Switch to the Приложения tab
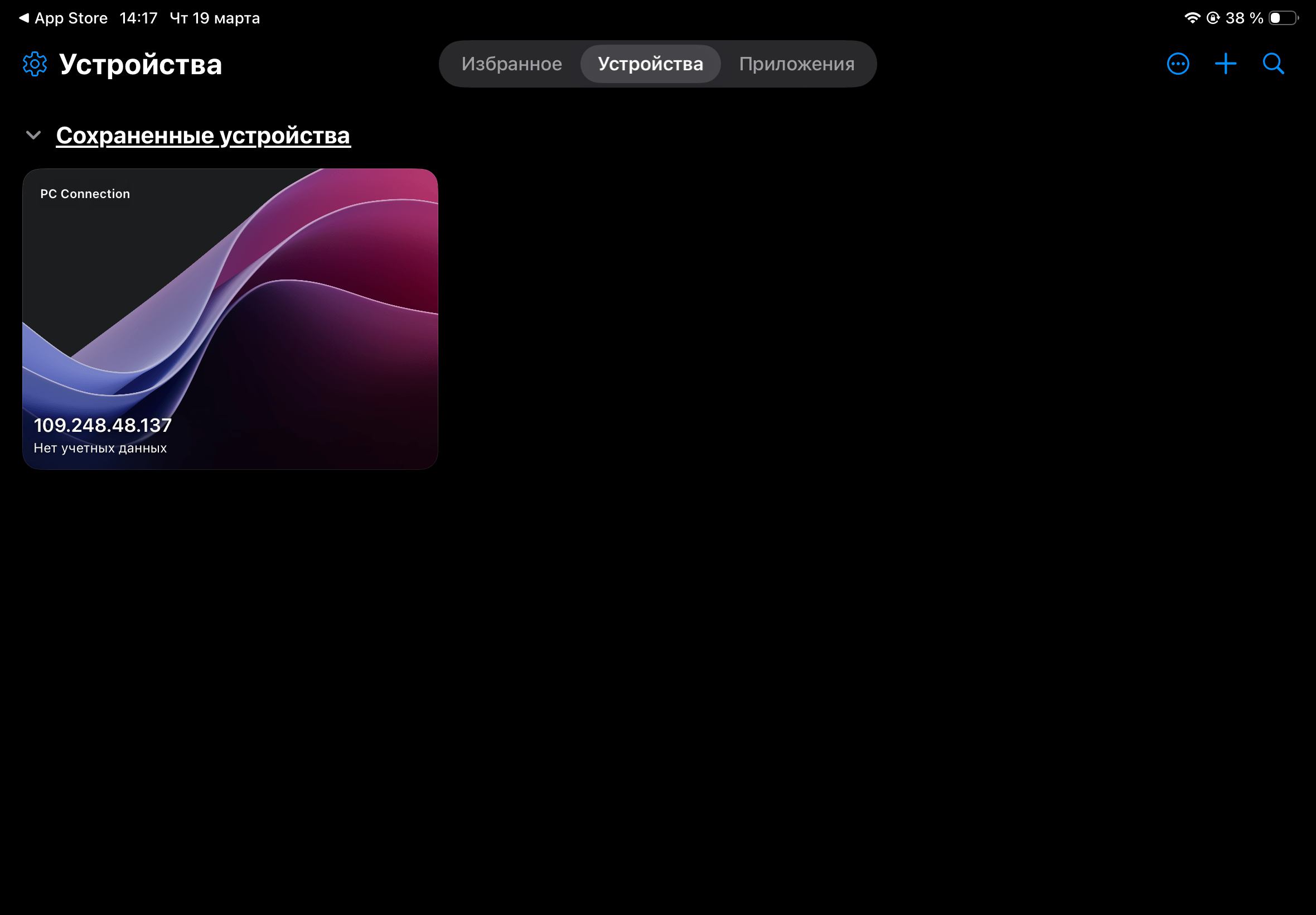The height and width of the screenshot is (915, 1316). point(796,64)
